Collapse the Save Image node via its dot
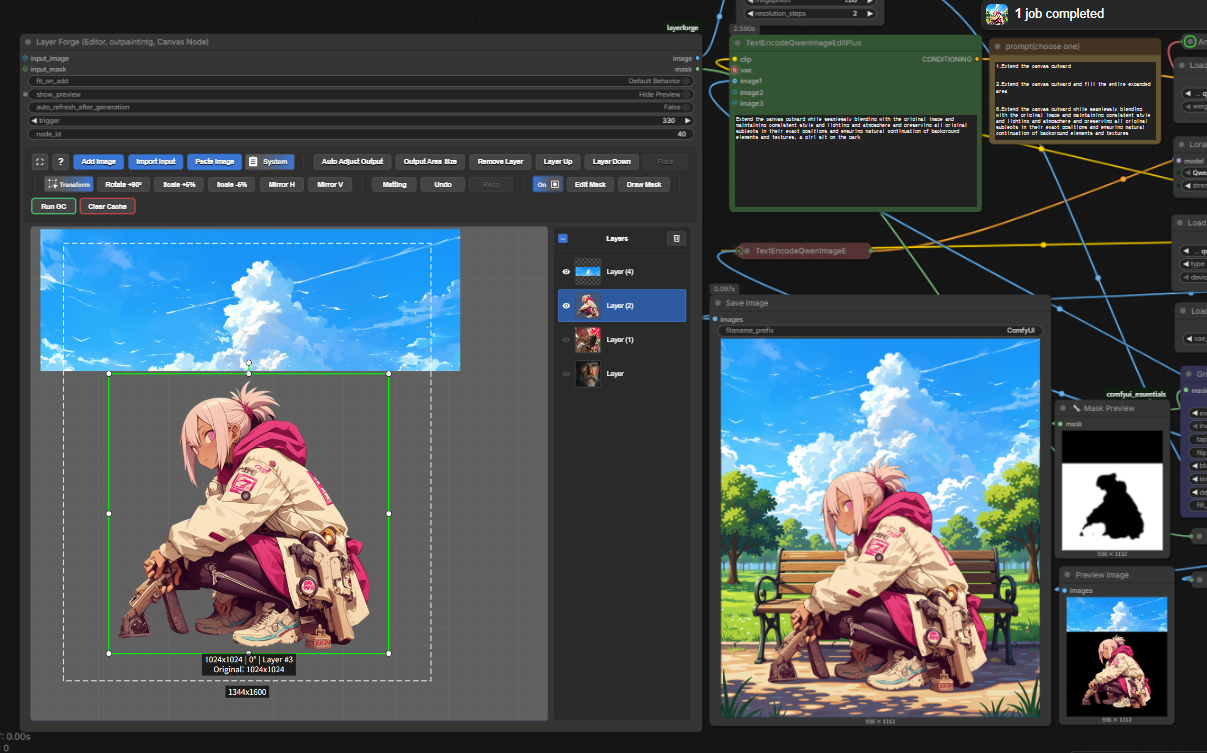Image resolution: width=1207 pixels, height=753 pixels. (718, 303)
